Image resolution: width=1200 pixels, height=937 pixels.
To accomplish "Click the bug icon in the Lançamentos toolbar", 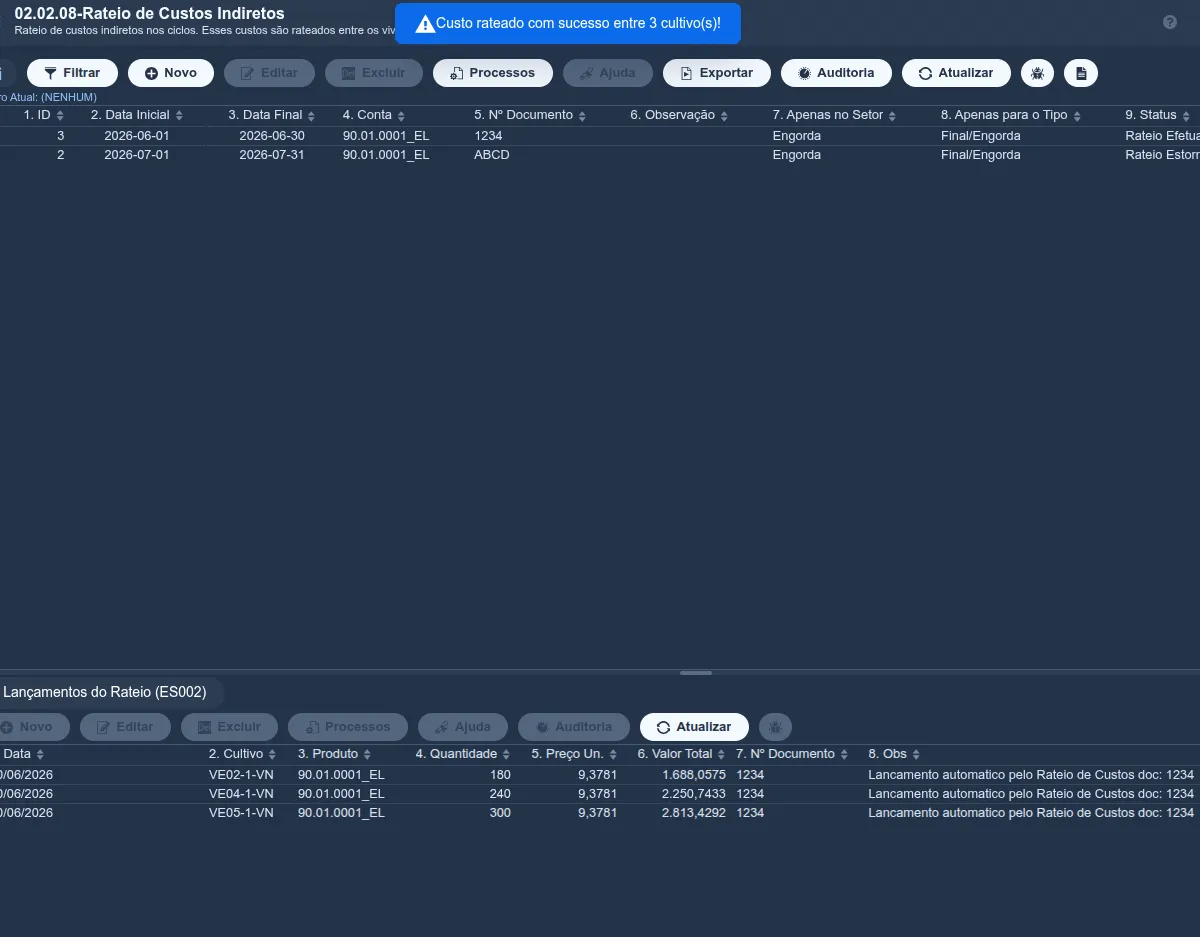I will [775, 727].
